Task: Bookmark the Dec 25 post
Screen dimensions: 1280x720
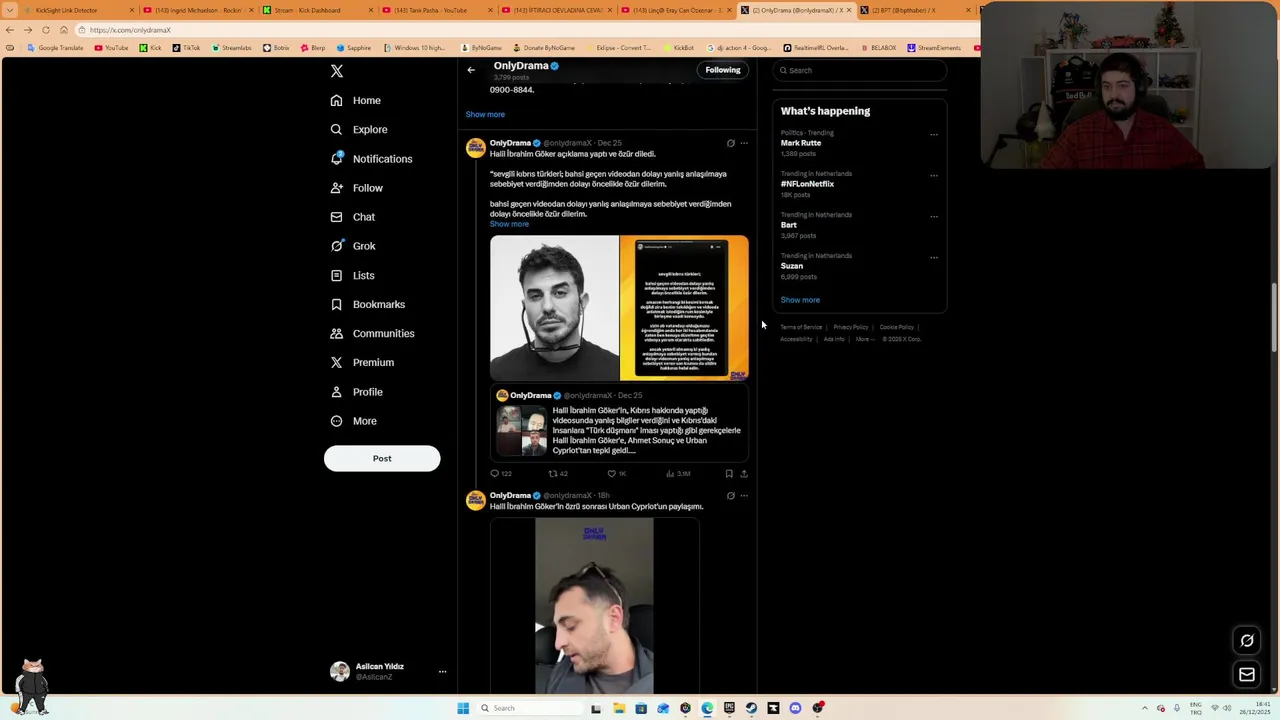Action: 729,473
